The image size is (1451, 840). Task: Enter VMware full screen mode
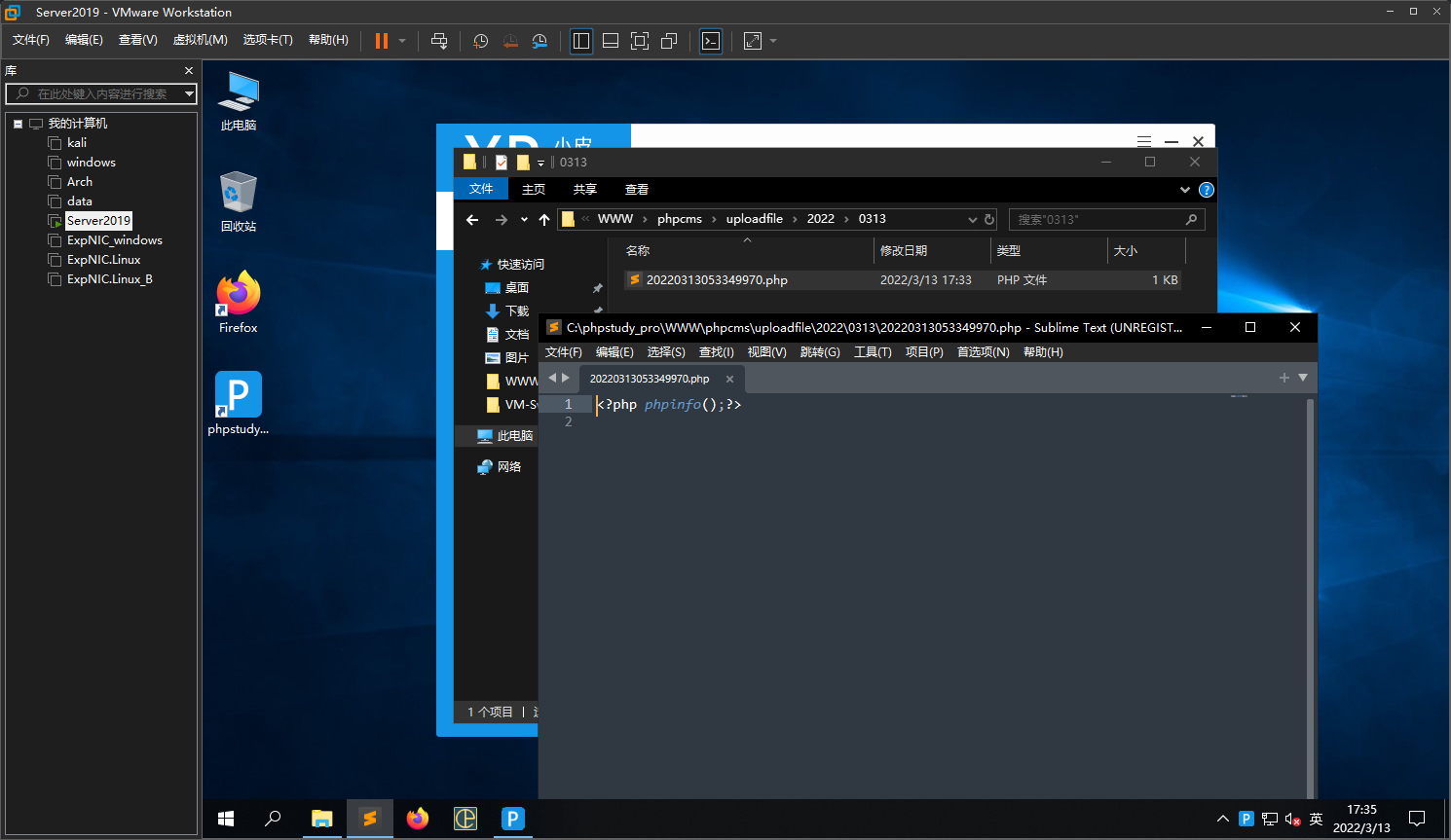tap(640, 41)
